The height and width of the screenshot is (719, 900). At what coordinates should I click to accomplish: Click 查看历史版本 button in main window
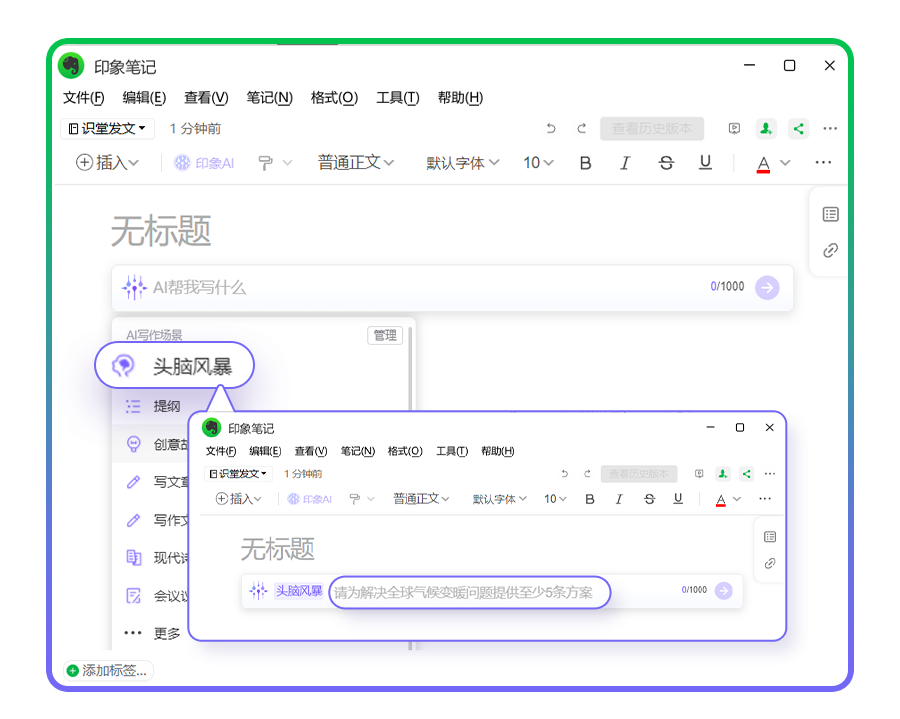652,129
